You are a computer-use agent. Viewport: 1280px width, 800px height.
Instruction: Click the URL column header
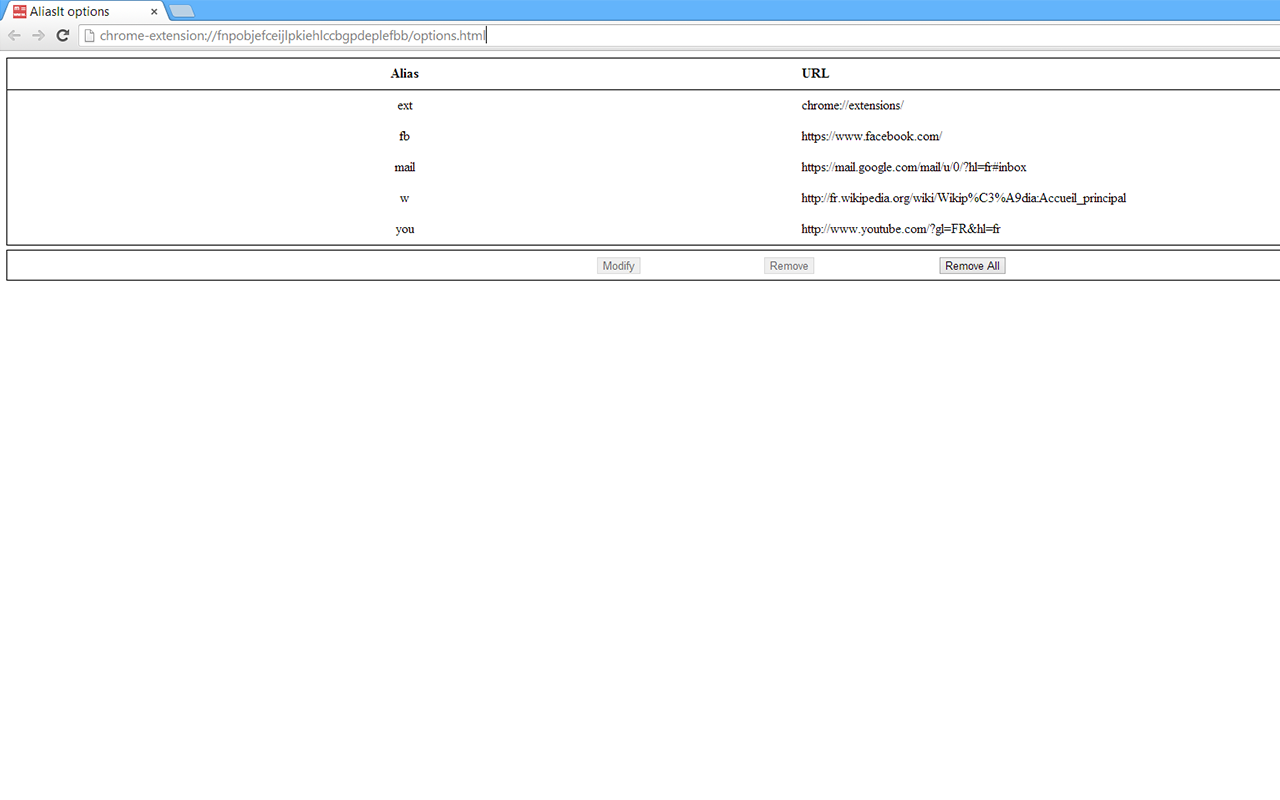pos(815,74)
